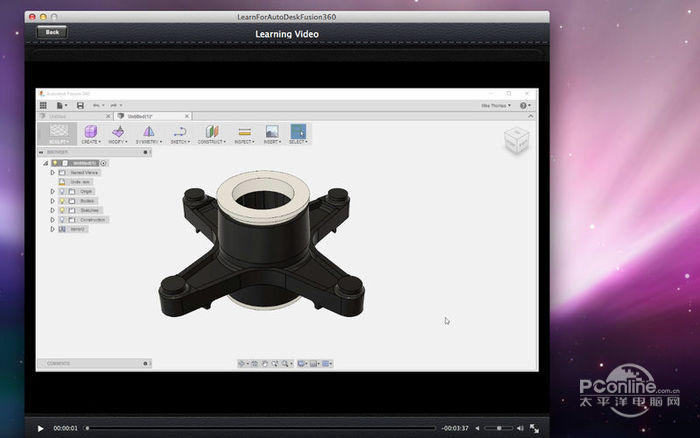Expand the Construction folder in browser
Image resolution: width=700 pixels, height=438 pixels.
52,219
